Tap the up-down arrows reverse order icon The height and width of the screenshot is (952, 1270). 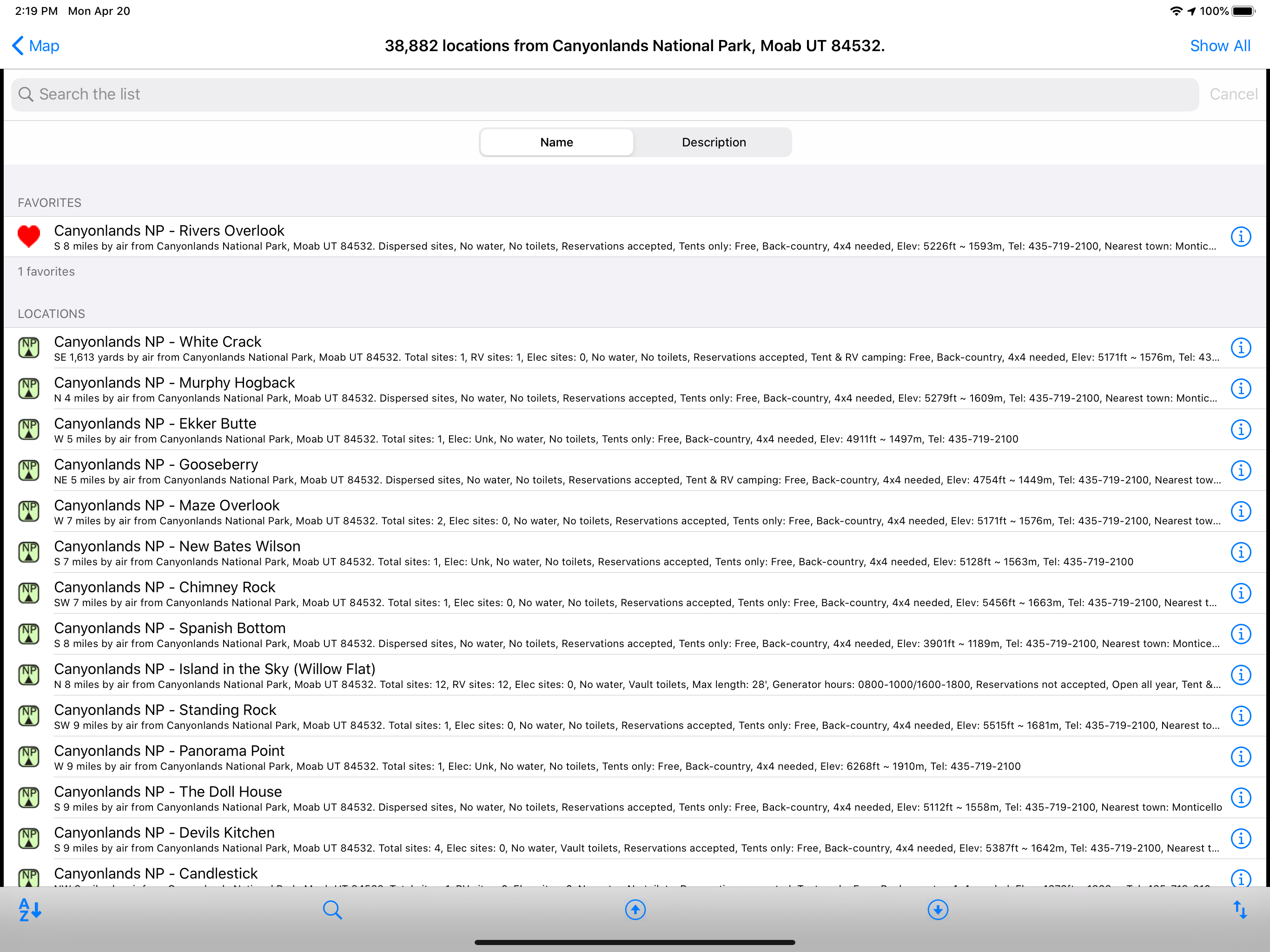coord(1240,910)
